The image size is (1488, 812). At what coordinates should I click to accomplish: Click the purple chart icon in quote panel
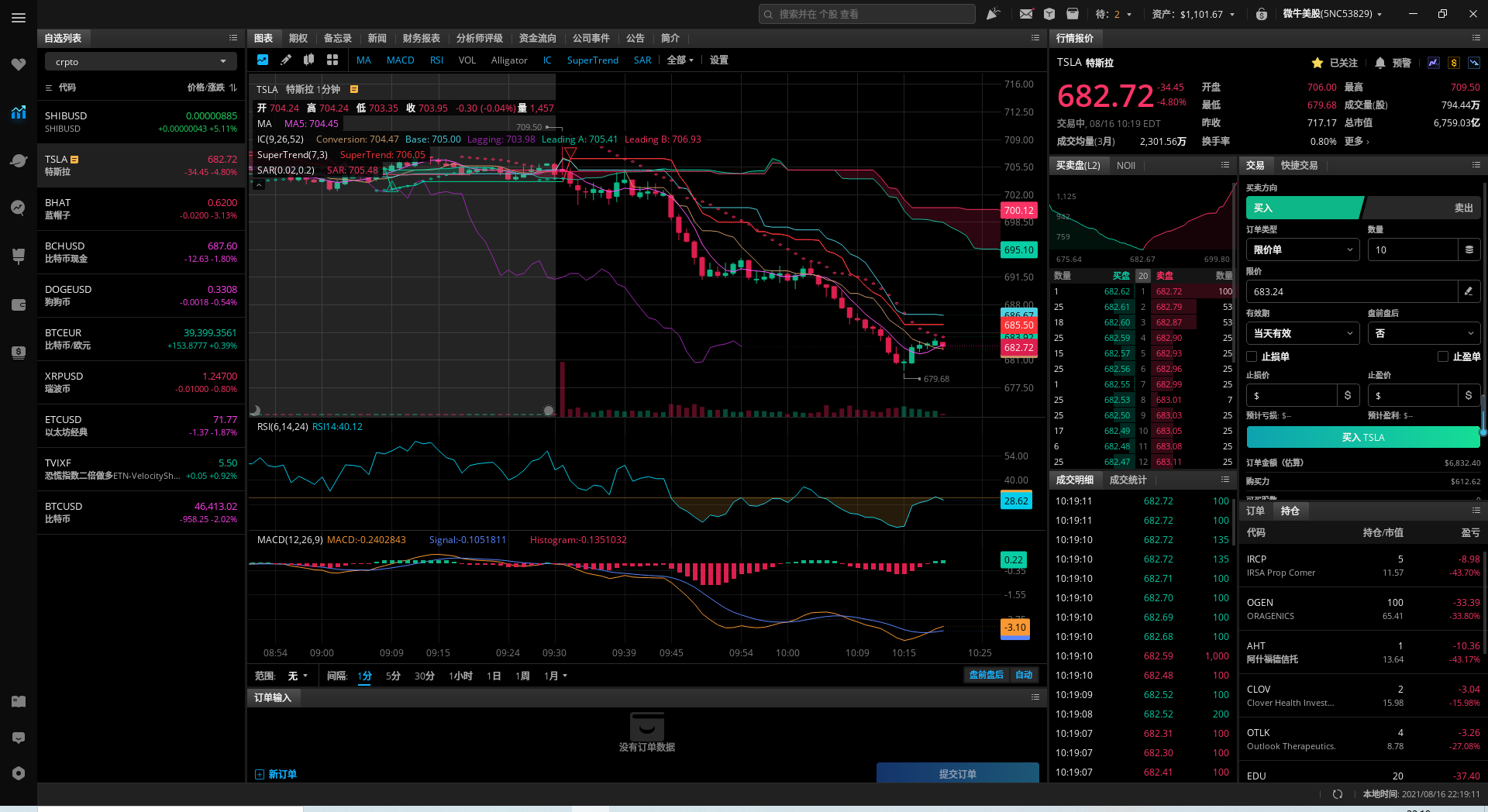(1434, 63)
